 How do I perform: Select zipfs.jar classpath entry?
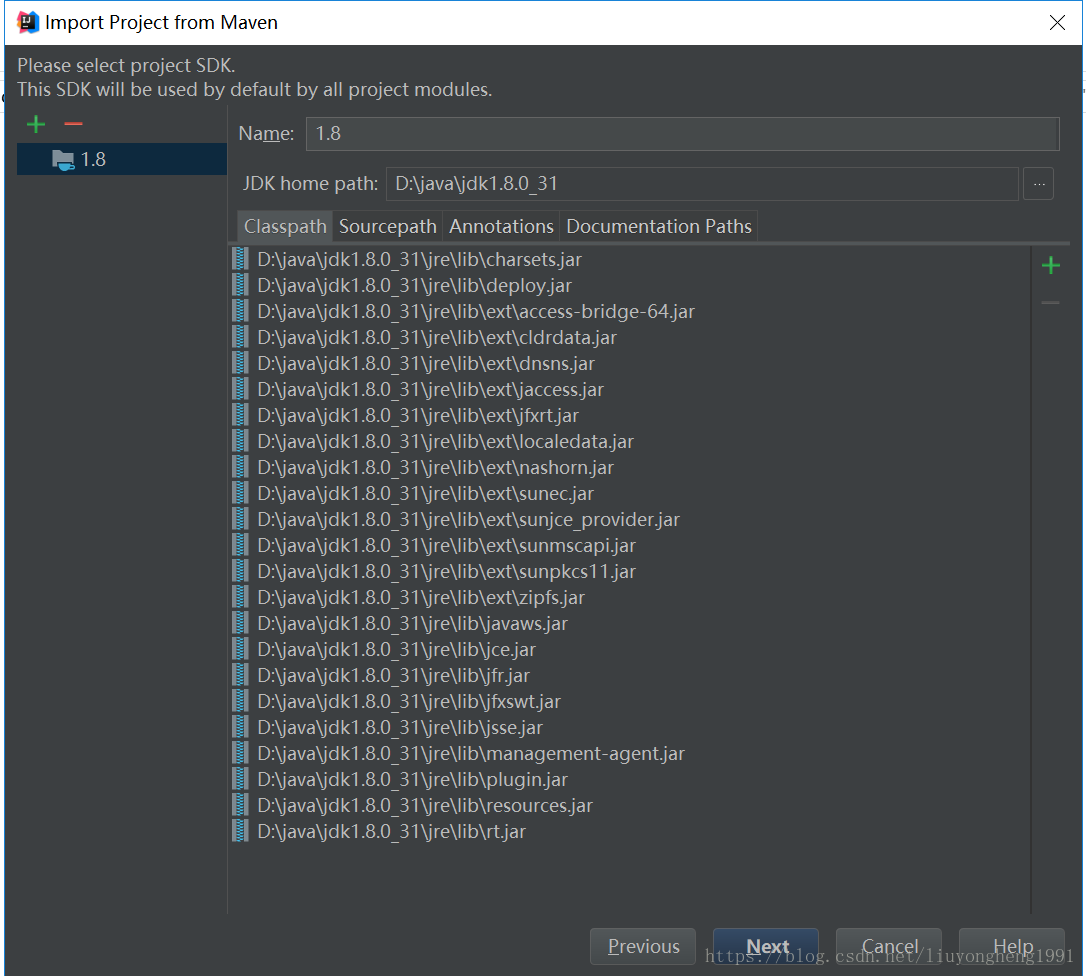pyautogui.click(x=630, y=597)
